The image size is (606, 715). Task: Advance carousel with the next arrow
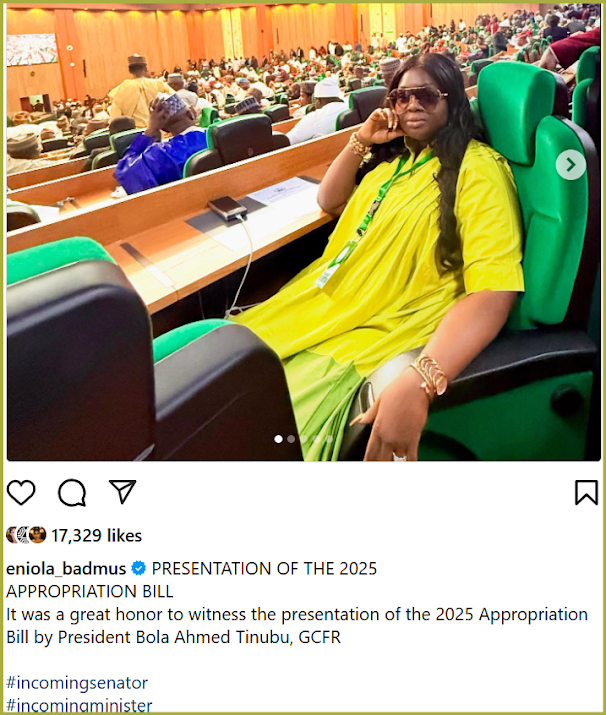click(571, 165)
